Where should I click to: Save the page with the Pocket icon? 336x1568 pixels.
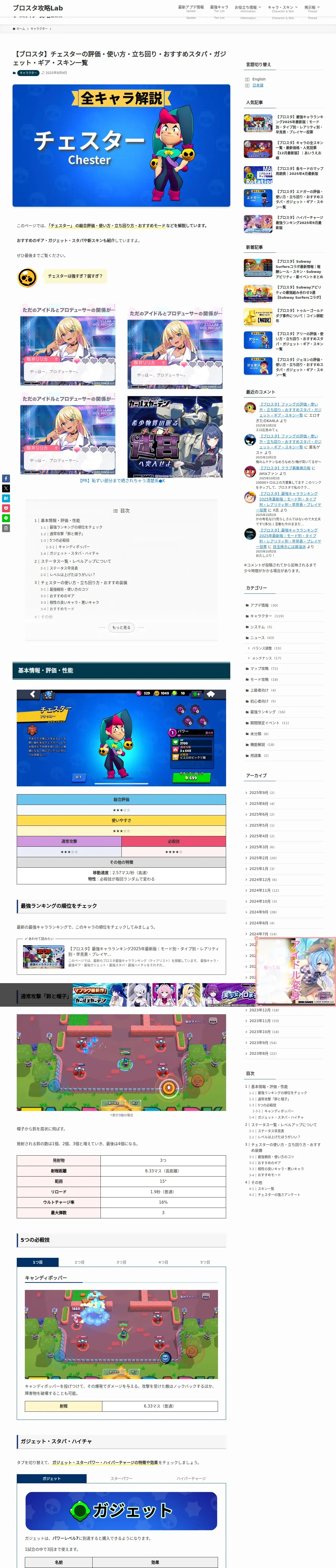[x=6, y=508]
